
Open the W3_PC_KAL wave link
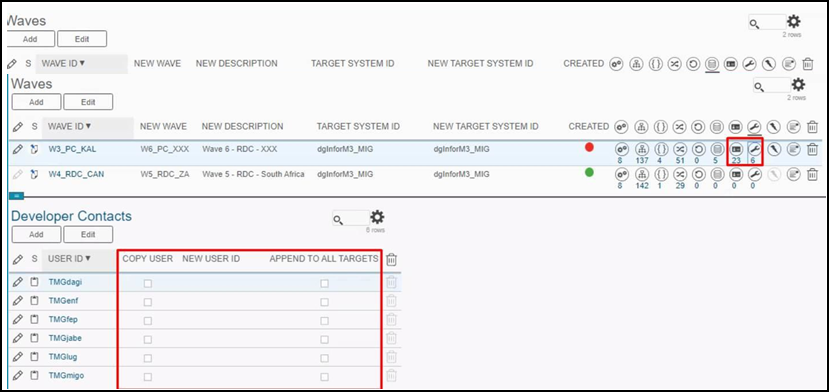click(72, 149)
